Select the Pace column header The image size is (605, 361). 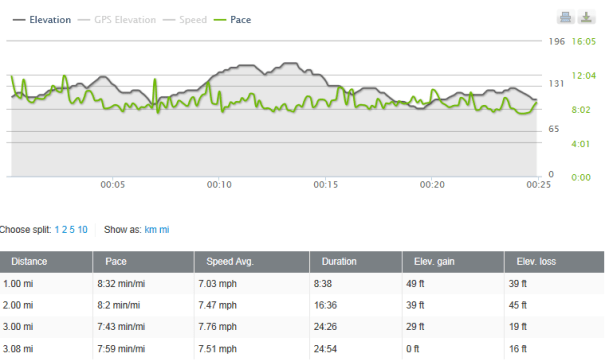[143, 262]
